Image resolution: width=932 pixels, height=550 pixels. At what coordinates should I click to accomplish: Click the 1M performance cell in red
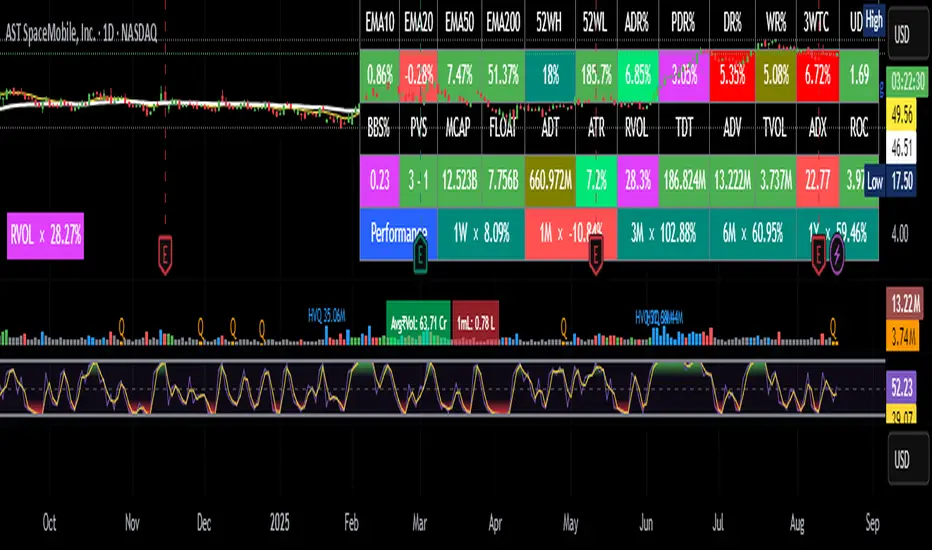pyautogui.click(x=571, y=234)
